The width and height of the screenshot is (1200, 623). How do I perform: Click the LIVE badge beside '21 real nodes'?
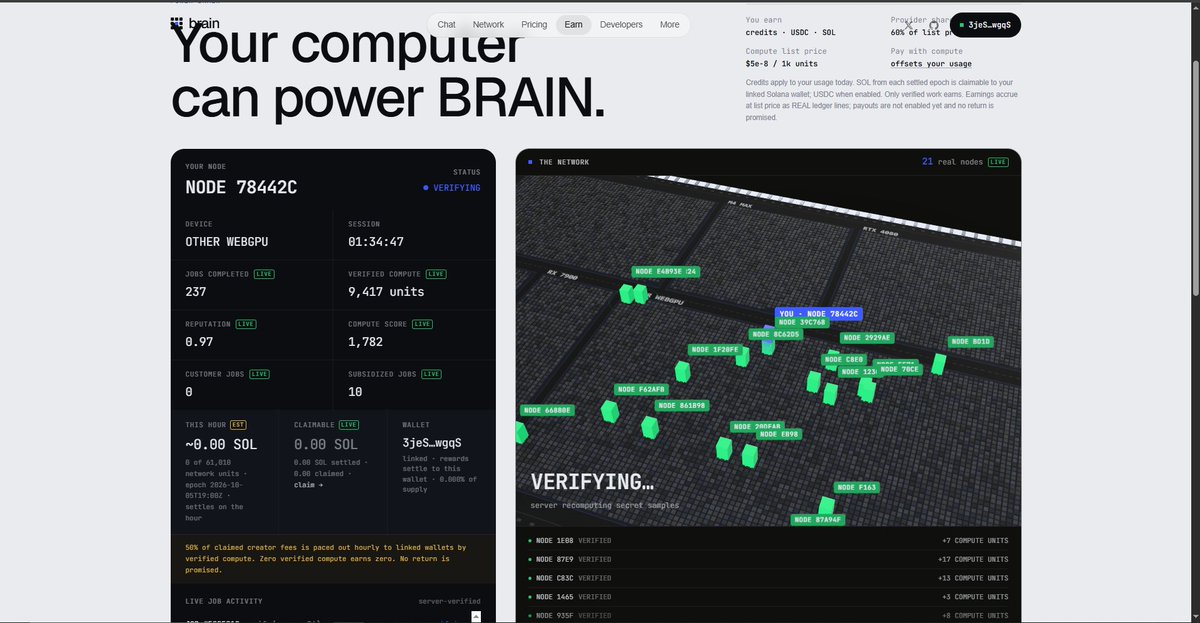tap(998, 162)
